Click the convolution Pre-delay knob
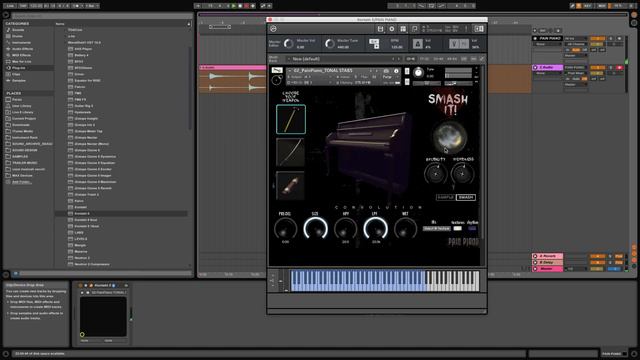The image size is (640, 360). (x=285, y=229)
